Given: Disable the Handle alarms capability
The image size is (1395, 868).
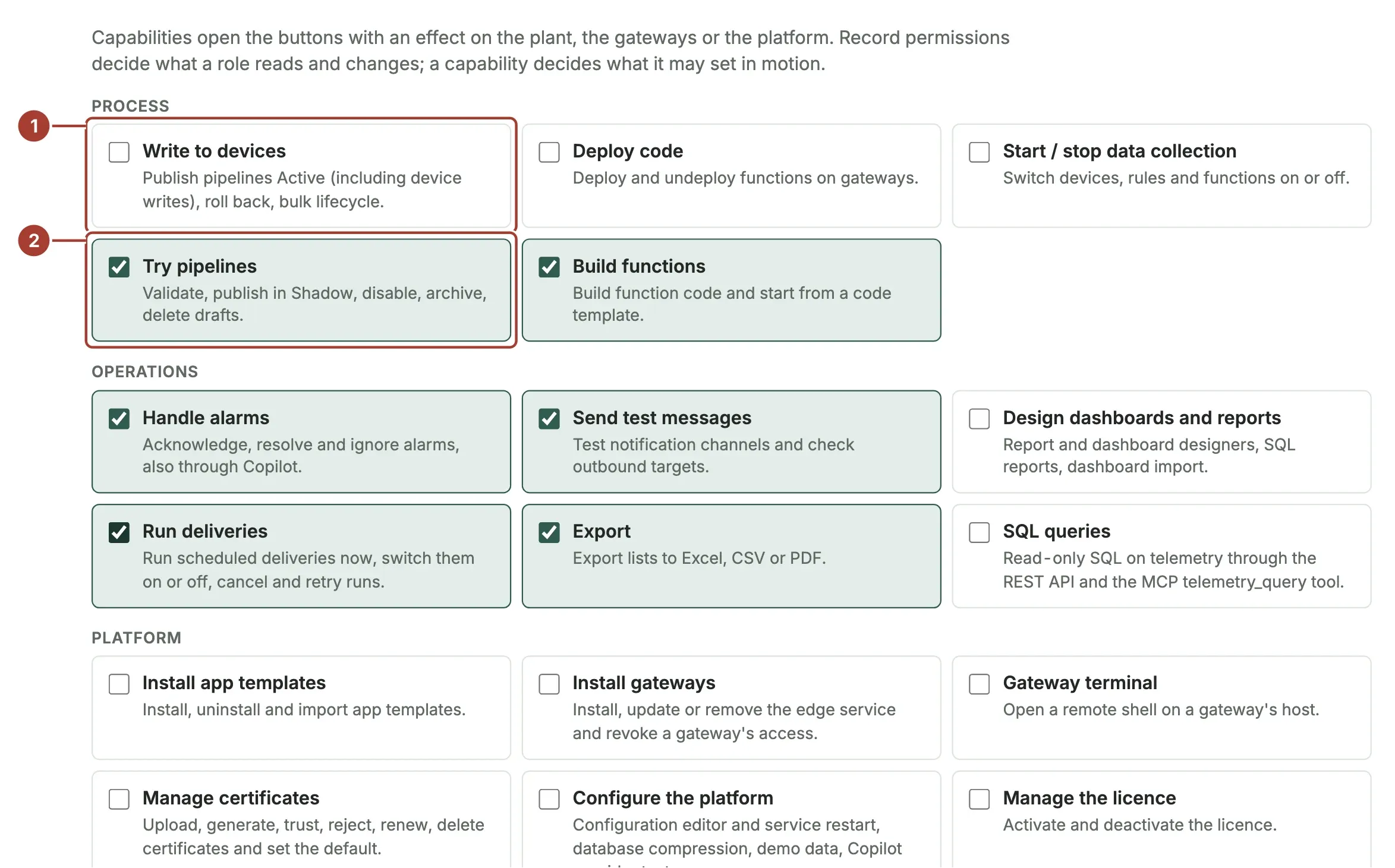Looking at the screenshot, I should (119, 419).
